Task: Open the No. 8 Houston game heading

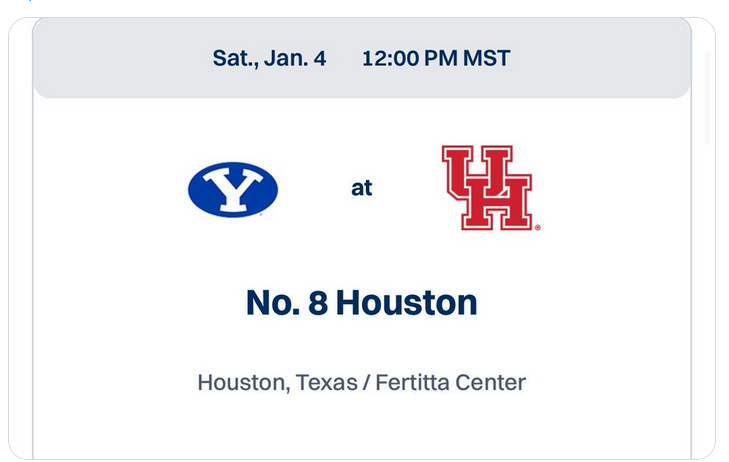Action: point(362,303)
